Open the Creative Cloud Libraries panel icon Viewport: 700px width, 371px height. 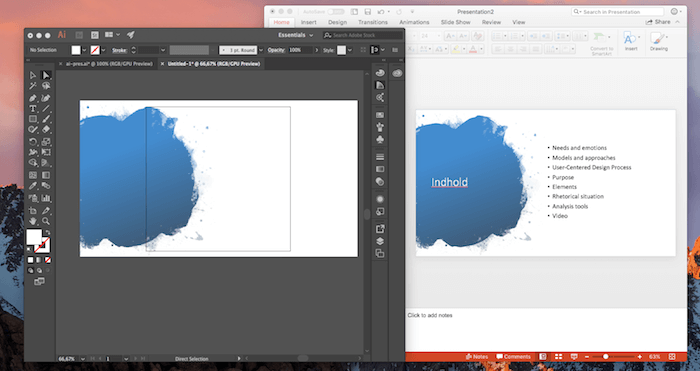tap(397, 73)
